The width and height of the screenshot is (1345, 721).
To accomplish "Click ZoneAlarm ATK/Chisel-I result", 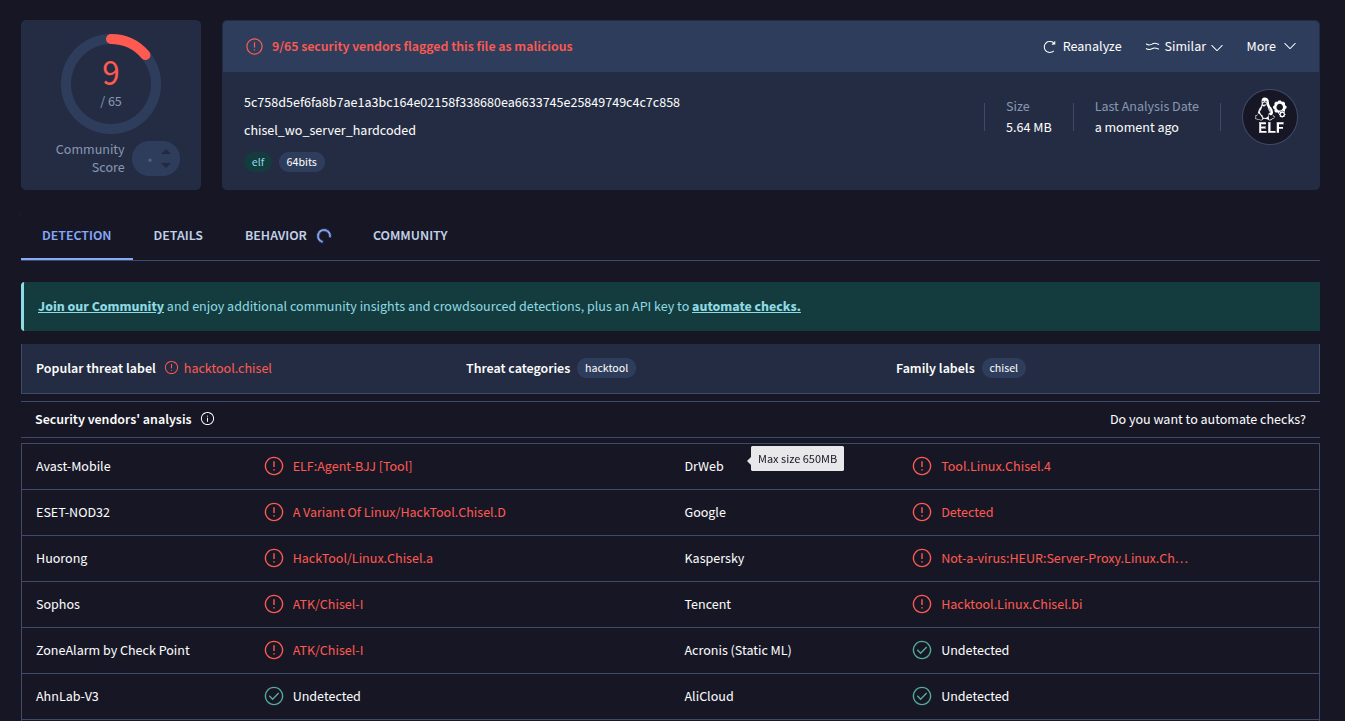I will click(x=328, y=651).
